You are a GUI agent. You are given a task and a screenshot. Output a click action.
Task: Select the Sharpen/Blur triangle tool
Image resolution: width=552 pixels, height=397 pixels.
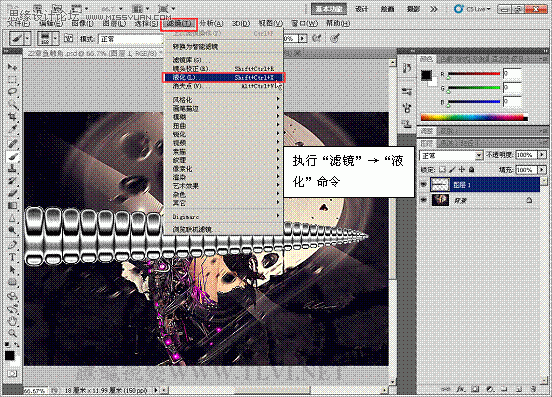click(x=12, y=219)
